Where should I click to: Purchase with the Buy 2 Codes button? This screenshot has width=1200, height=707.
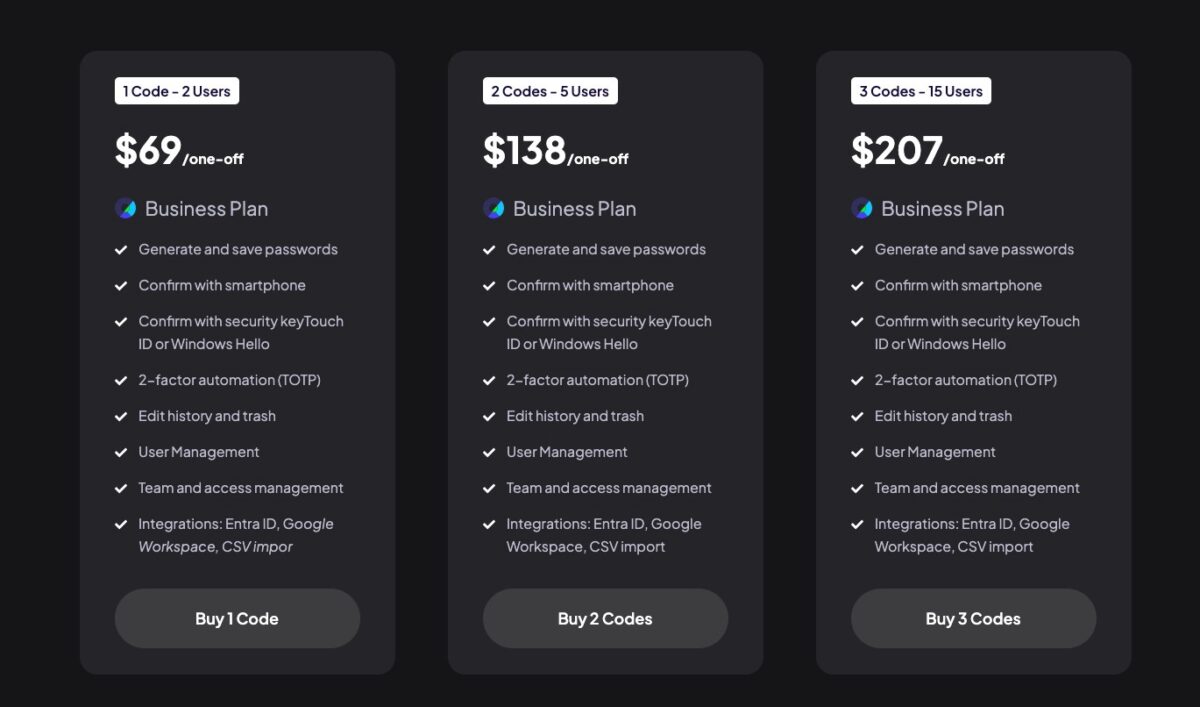pyautogui.click(x=605, y=618)
